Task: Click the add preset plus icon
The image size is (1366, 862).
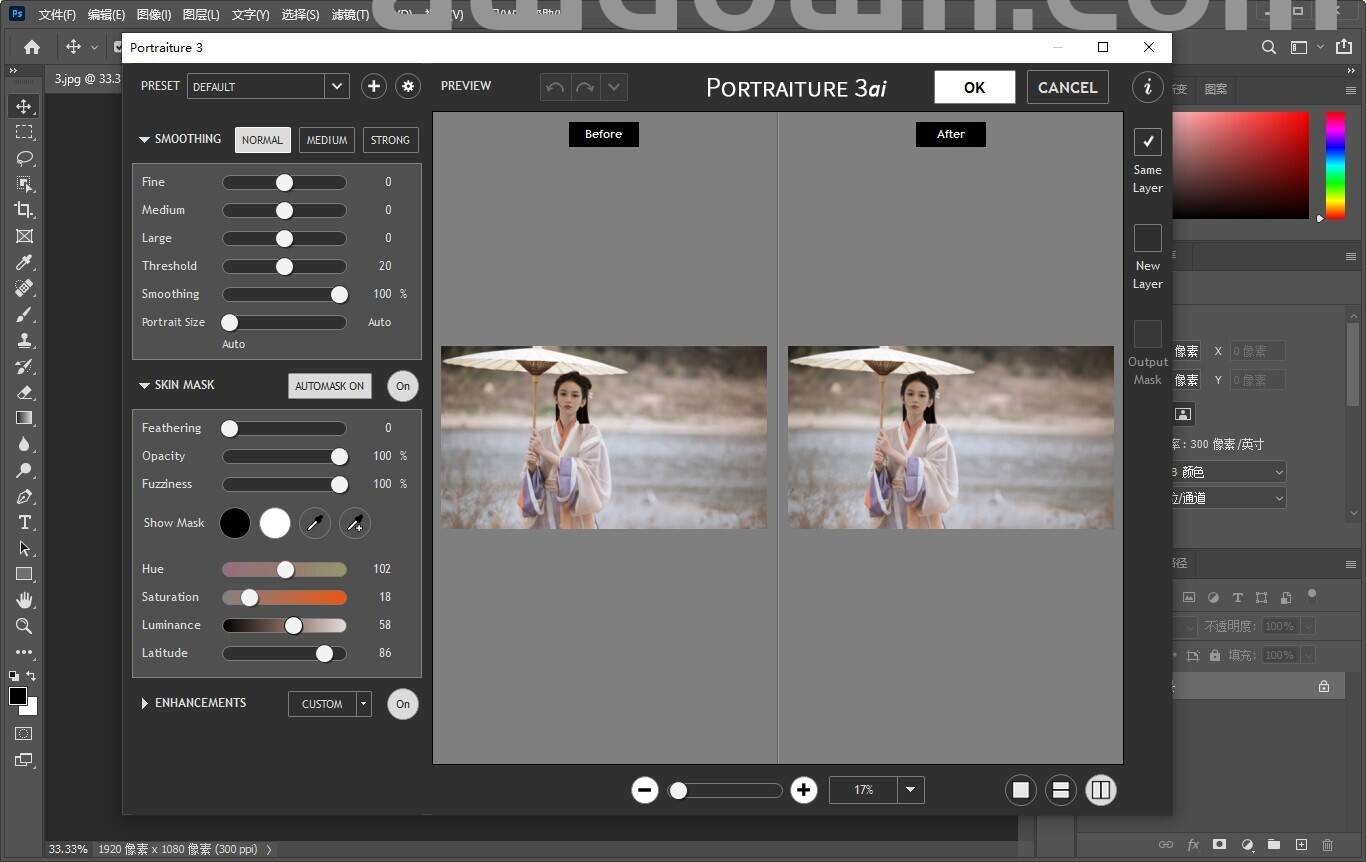Action: (x=373, y=87)
